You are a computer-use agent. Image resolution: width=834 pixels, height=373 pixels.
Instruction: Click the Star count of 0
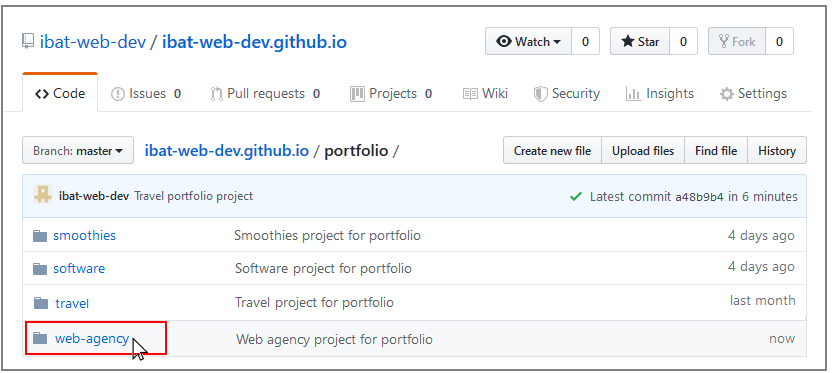click(683, 42)
